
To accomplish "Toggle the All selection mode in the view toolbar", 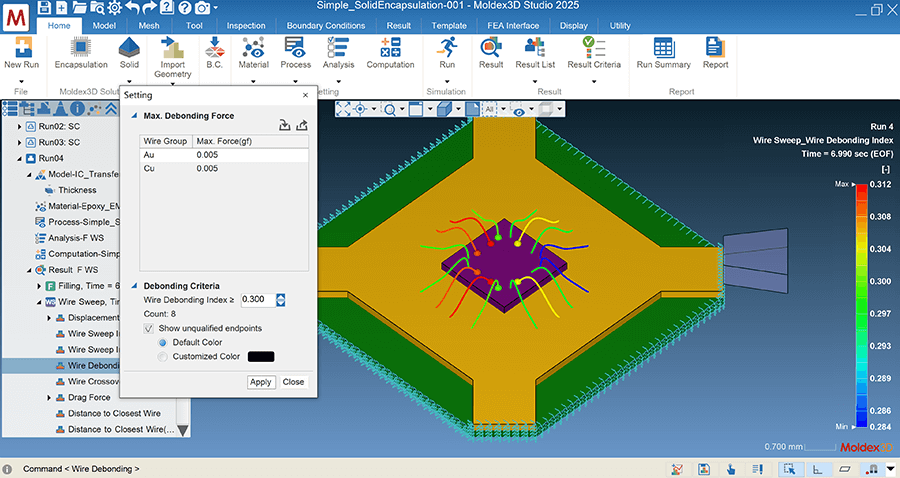I will coord(489,109).
